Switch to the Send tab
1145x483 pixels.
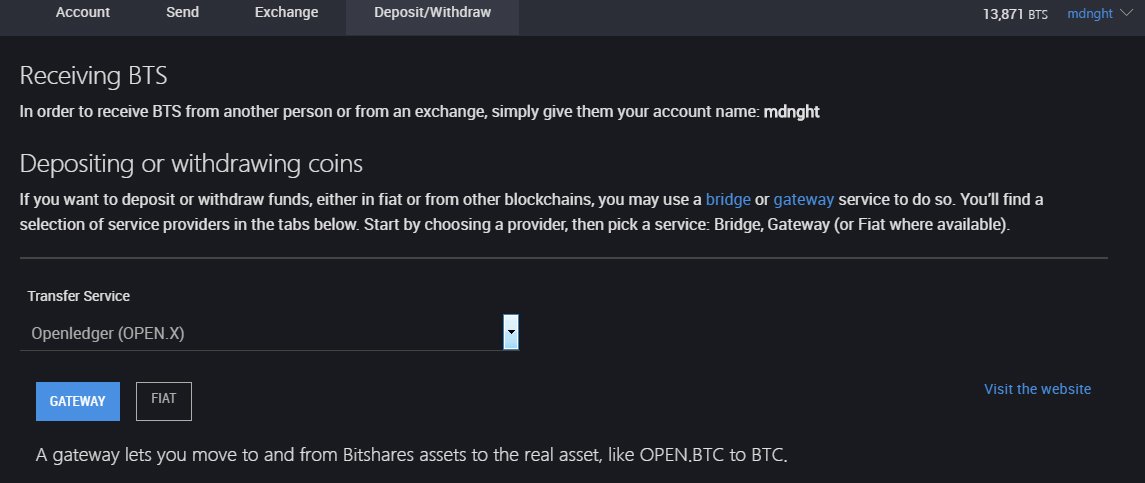click(183, 13)
